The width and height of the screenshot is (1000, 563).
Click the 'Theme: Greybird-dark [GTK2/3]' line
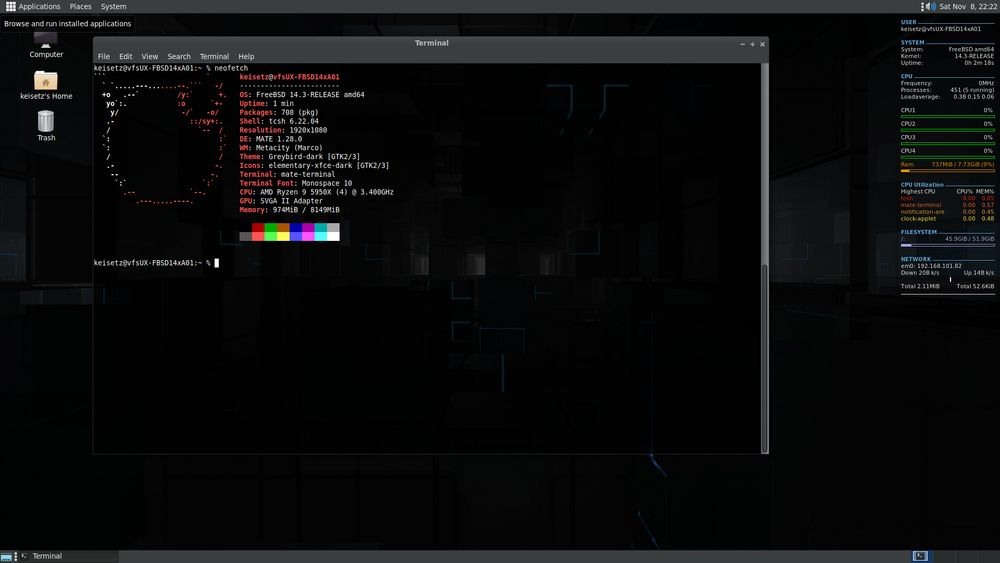coord(299,157)
